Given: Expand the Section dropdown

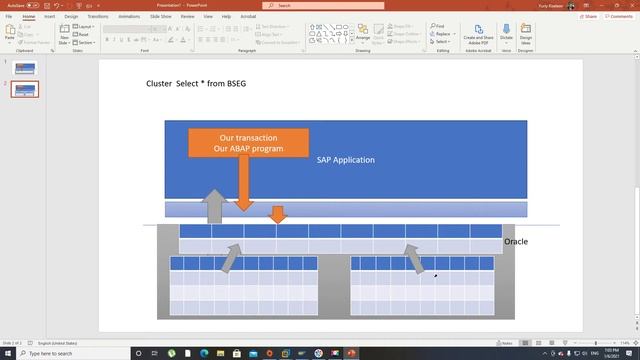Looking at the screenshot, I should click(84, 42).
